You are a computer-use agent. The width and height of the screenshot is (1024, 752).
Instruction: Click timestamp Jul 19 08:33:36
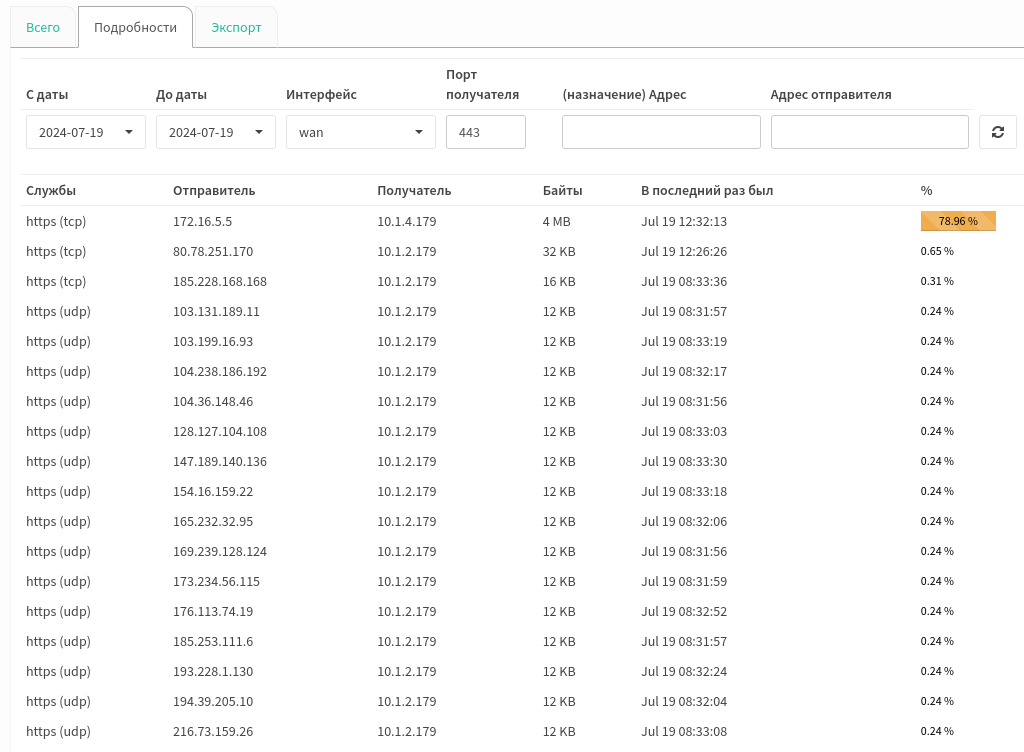pos(684,281)
